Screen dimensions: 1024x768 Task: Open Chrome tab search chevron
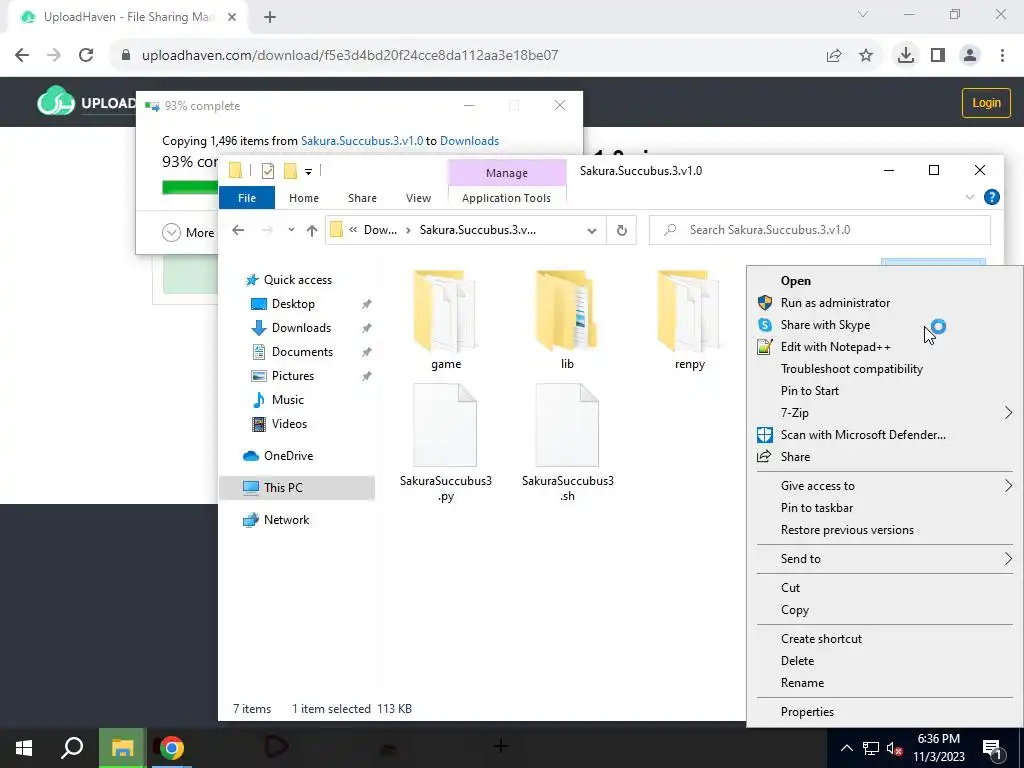tap(862, 14)
